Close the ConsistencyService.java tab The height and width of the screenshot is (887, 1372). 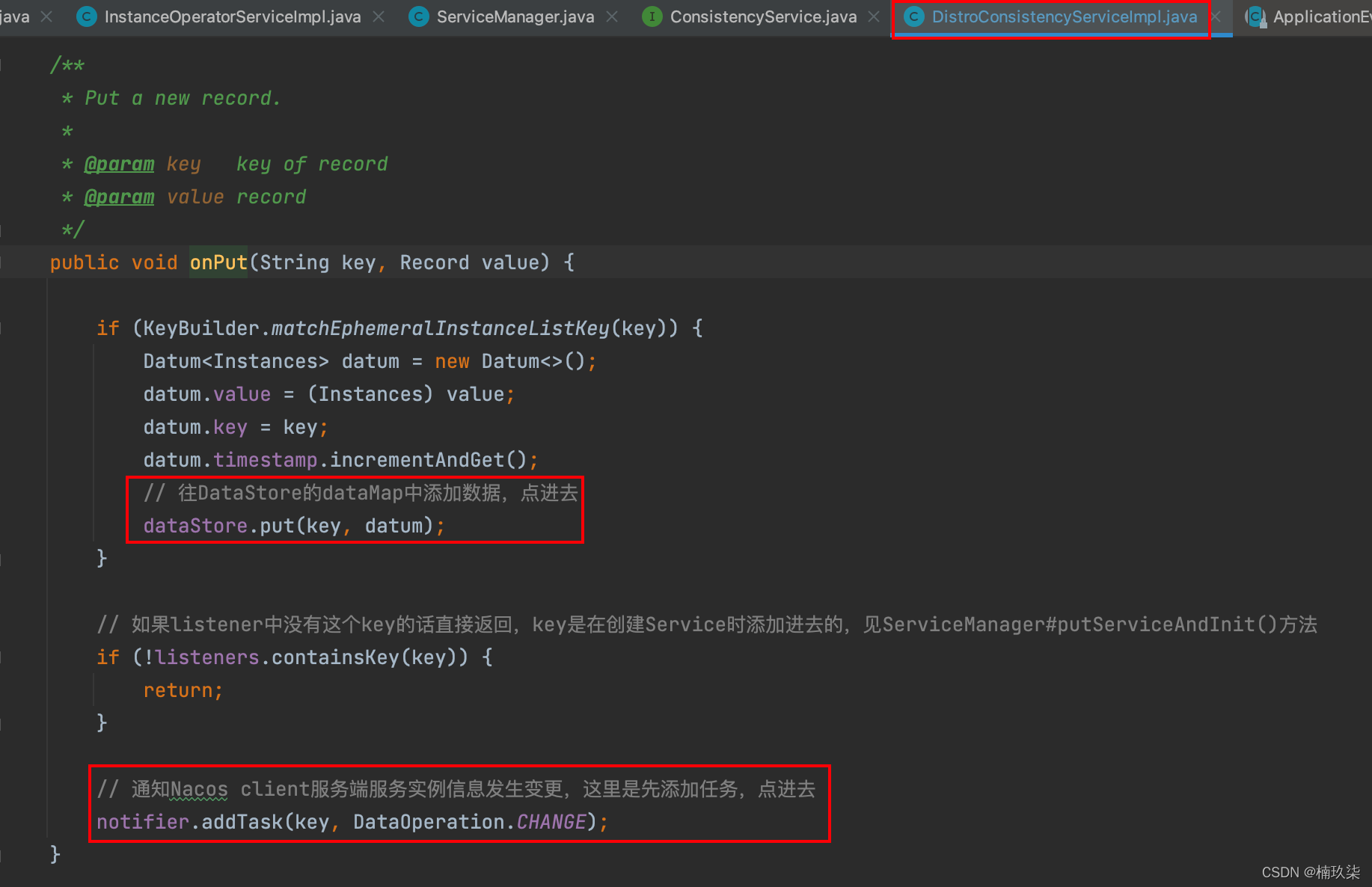874,16
